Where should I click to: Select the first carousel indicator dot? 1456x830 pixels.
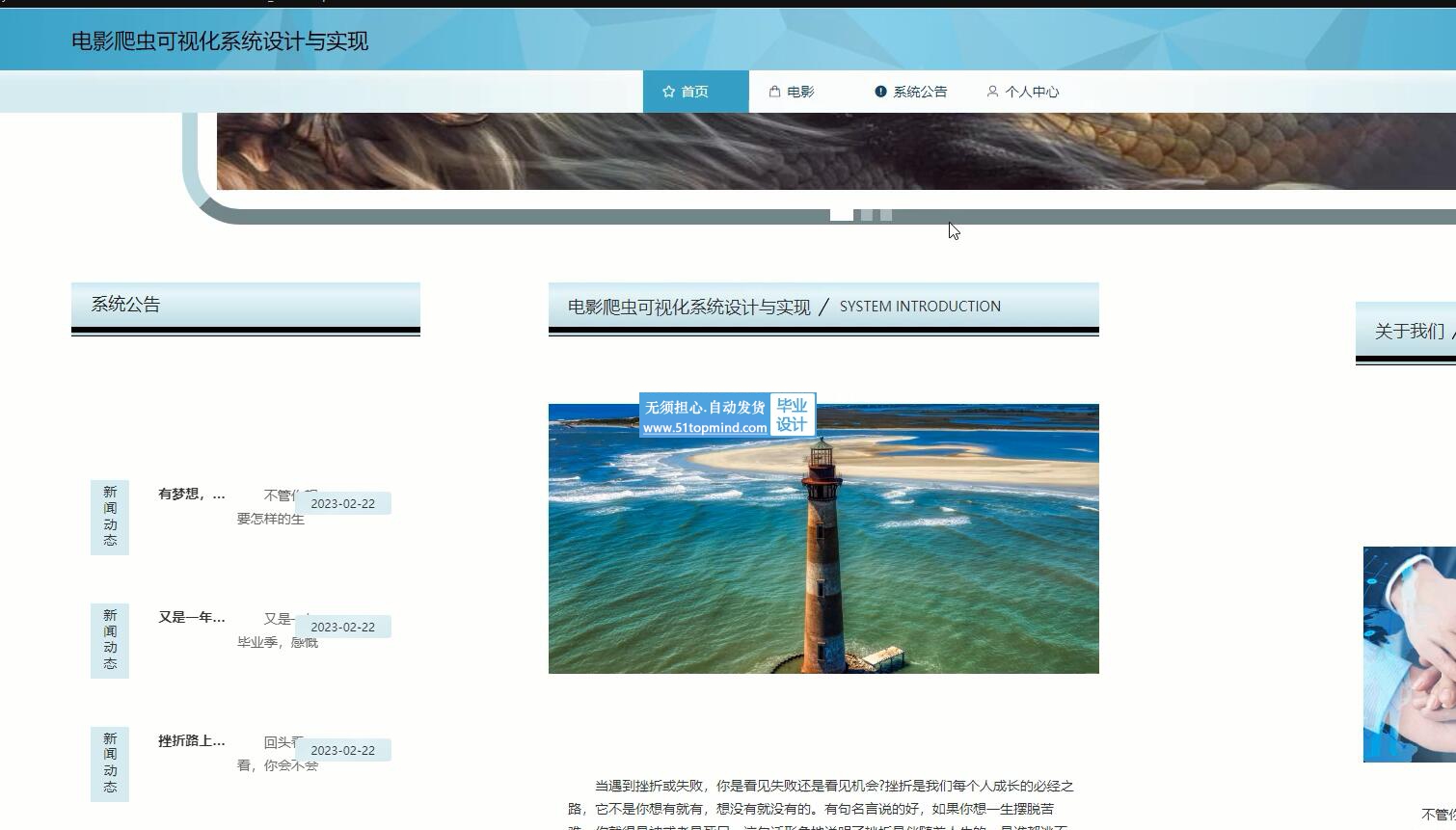(841, 215)
